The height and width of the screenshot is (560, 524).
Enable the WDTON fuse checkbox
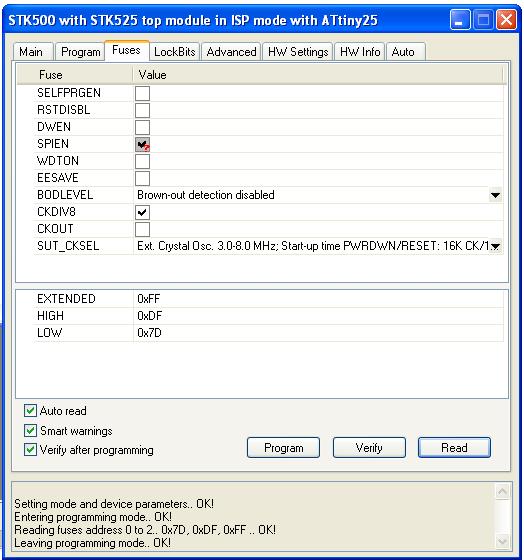[x=142, y=161]
